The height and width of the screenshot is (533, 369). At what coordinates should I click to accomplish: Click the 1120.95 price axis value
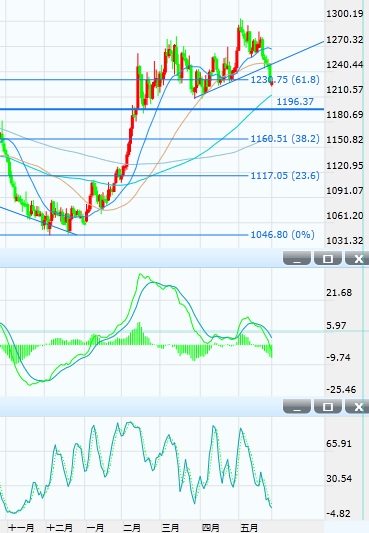tap(345, 166)
